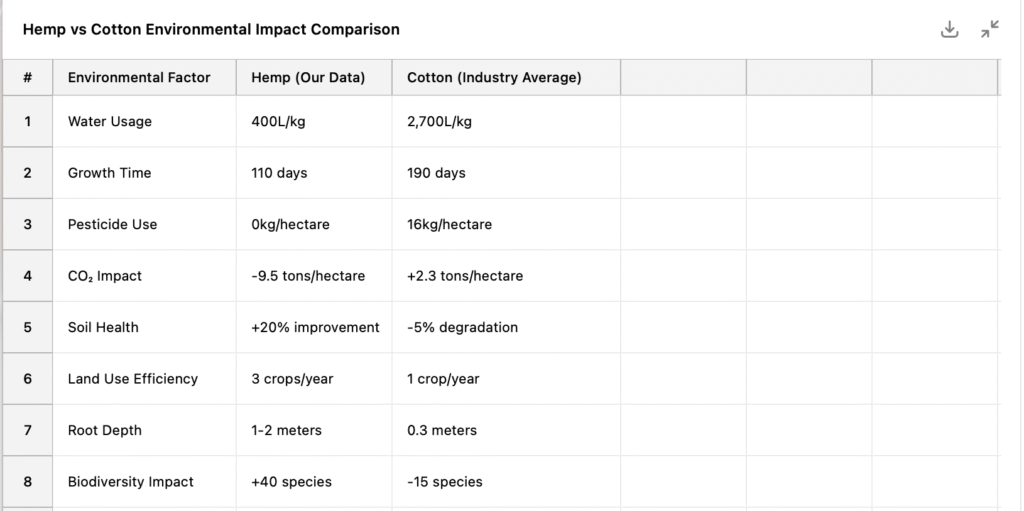This screenshot has height=511, width=1024.
Task: Select row number 4 header
Action: point(27,276)
